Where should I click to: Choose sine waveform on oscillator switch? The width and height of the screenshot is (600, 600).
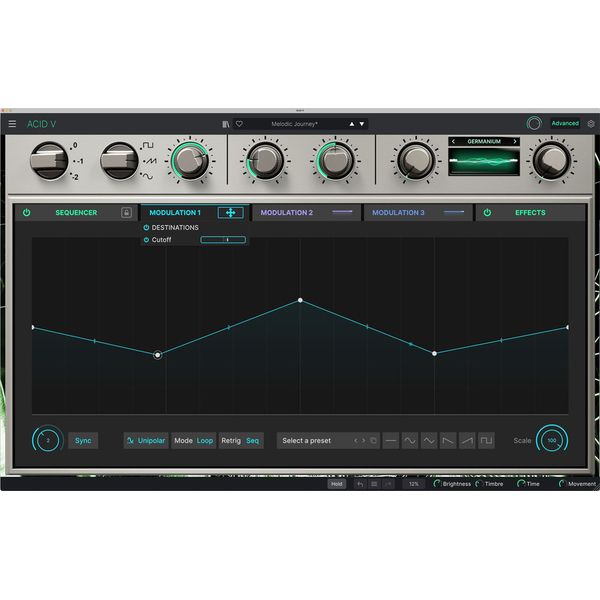tap(147, 176)
